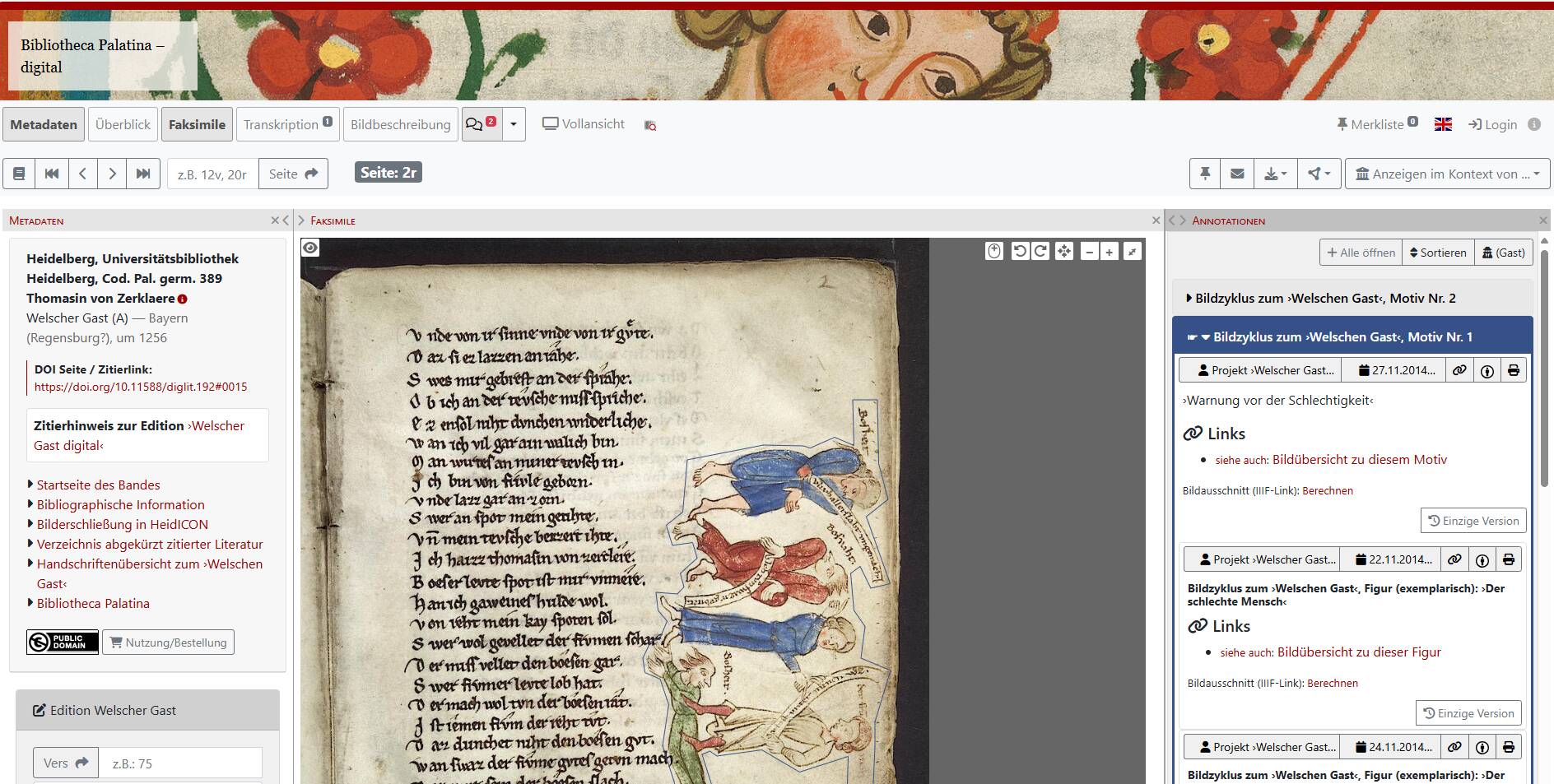Print the 24.11.2014 annotation
1554x784 pixels.
[1508, 747]
